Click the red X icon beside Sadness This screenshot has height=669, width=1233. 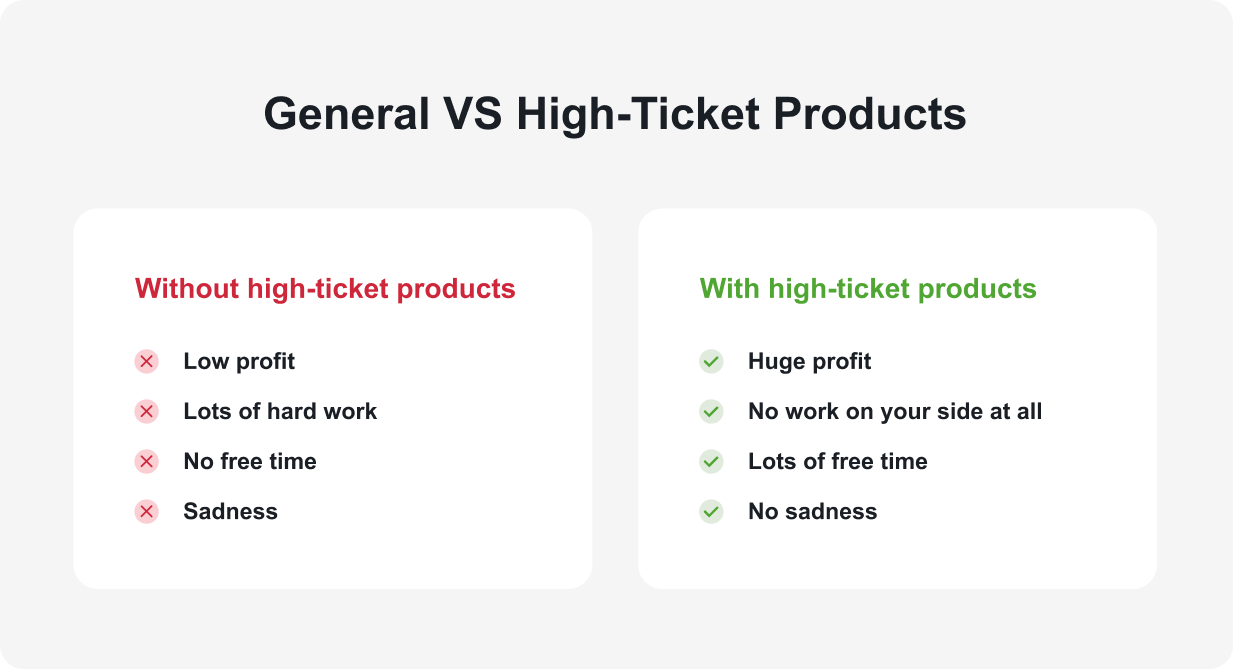coord(147,511)
